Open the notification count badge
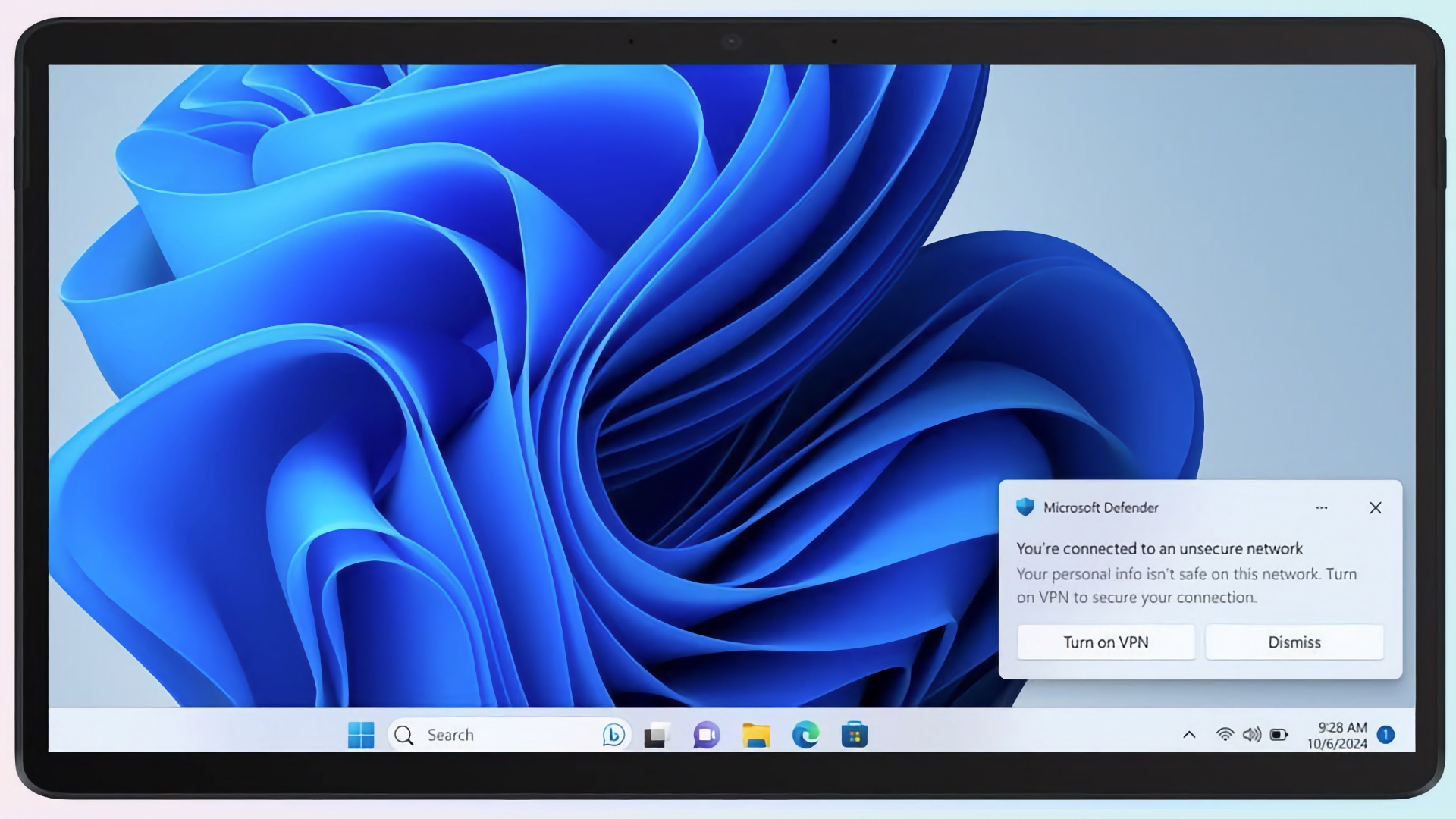 pos(1385,734)
